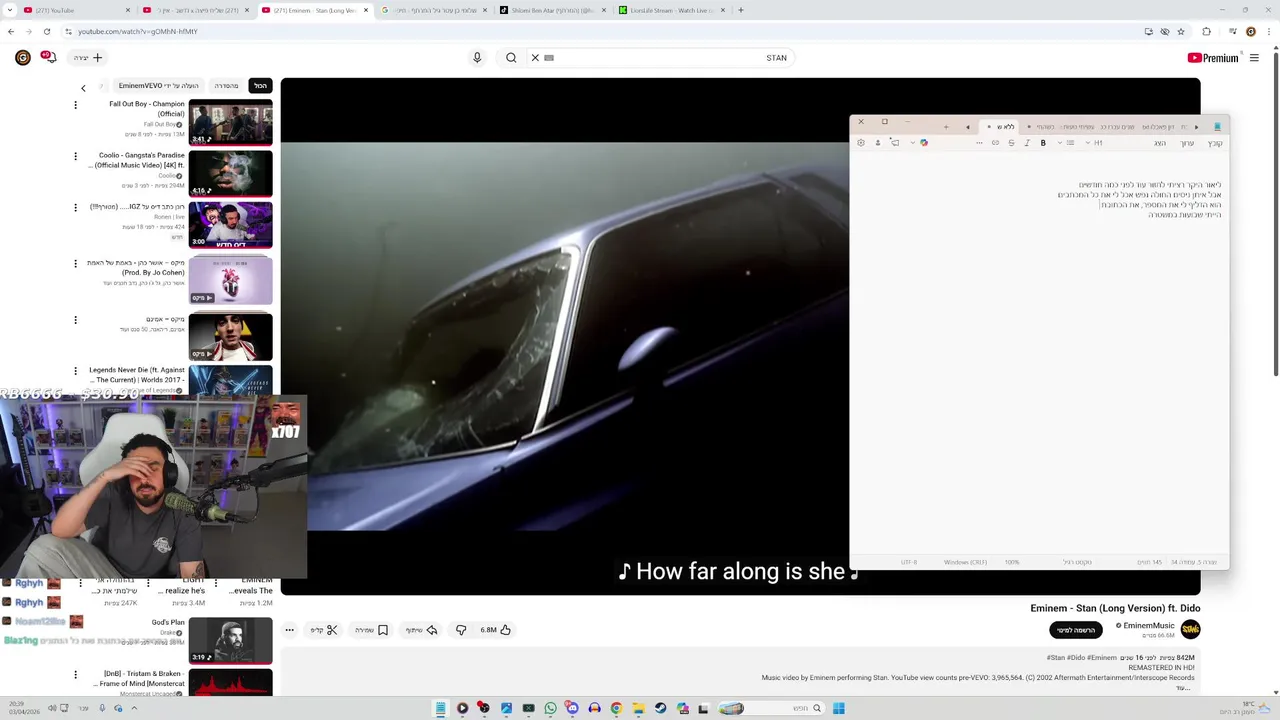Switch to the first YouTube browser tab
The height and width of the screenshot is (720, 1280).
coord(76,10)
